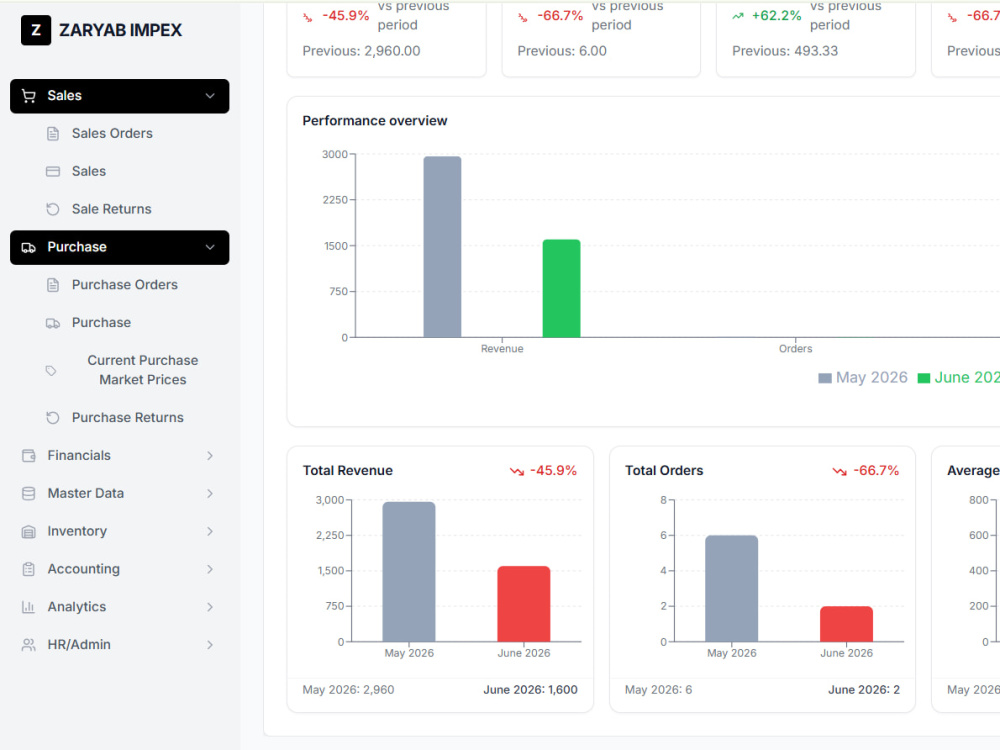Click the Inventory warehouse icon
The image size is (1000, 750).
[29, 531]
